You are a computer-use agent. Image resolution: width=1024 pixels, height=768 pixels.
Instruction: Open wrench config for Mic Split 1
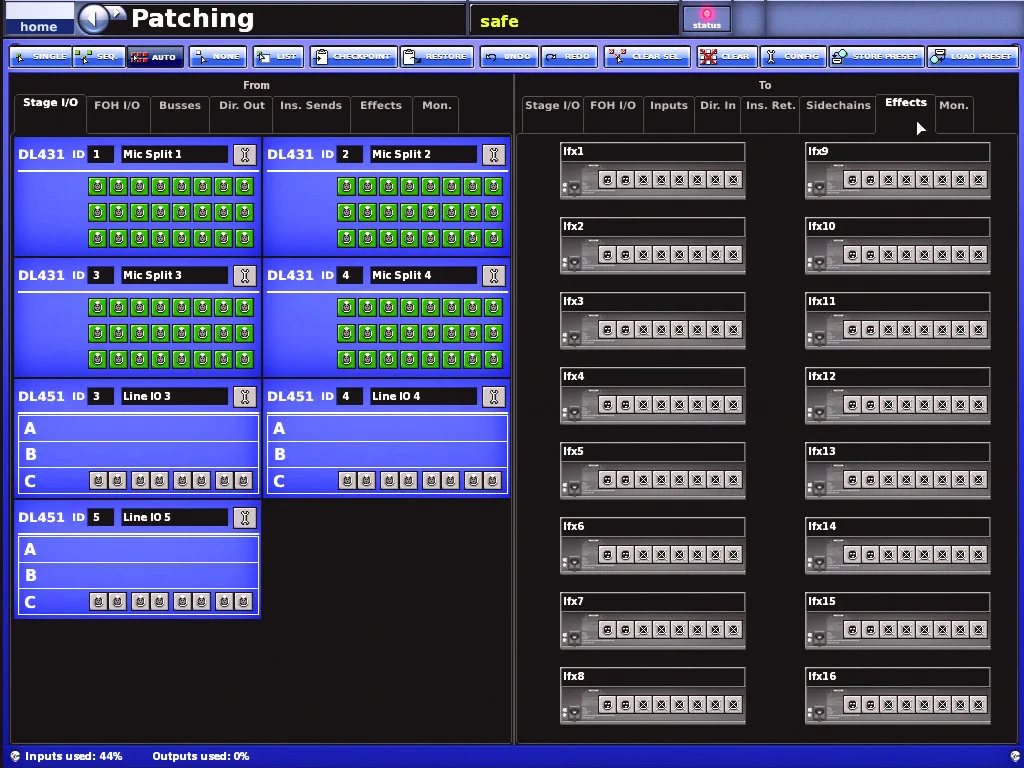245,155
